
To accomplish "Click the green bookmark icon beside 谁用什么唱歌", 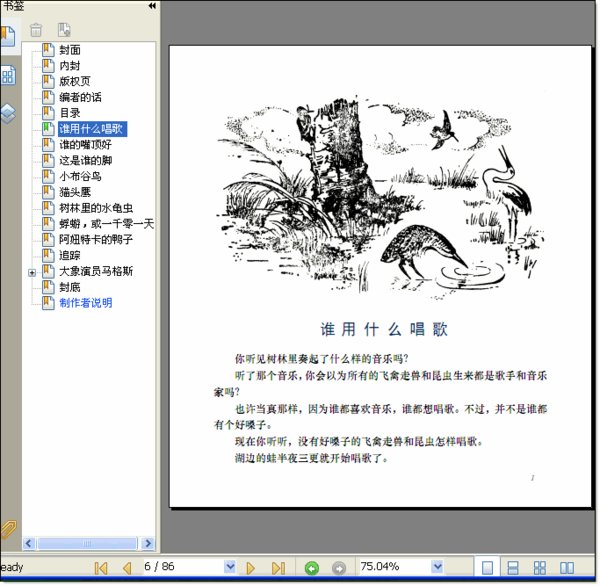I will pyautogui.click(x=48, y=128).
